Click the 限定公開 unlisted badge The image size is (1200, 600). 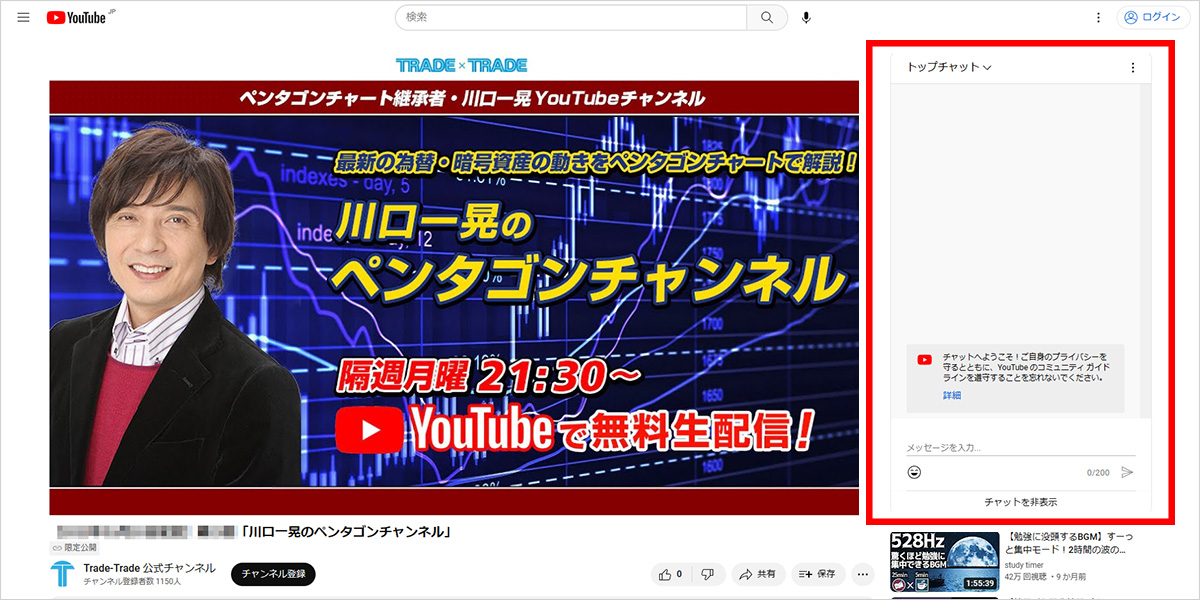(x=75, y=548)
